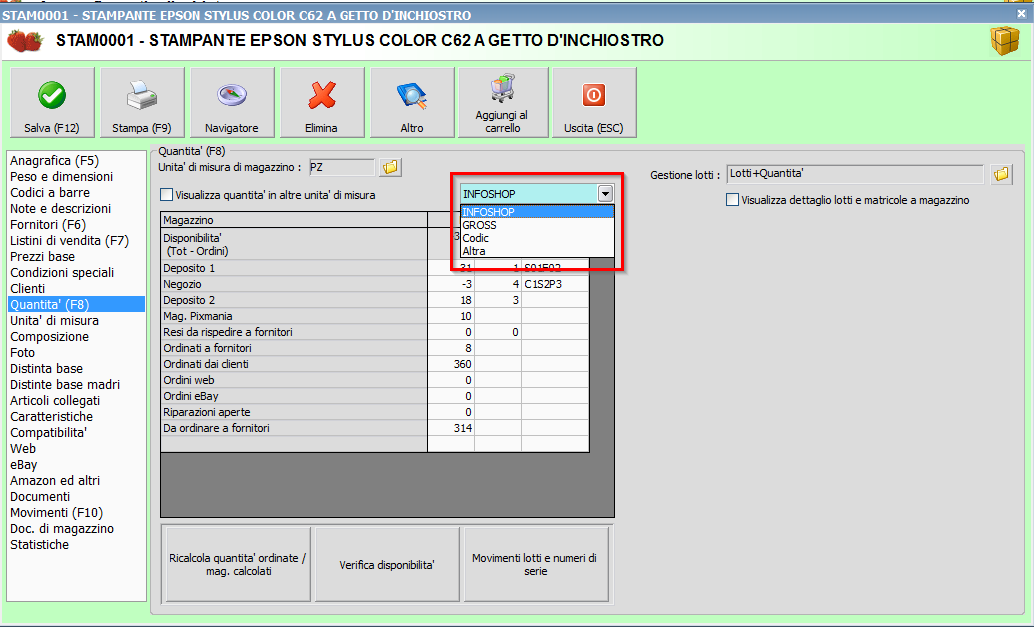Click Ricalcola quantita' ordinate / mag. calcolati button
The image size is (1034, 627).
[237, 564]
